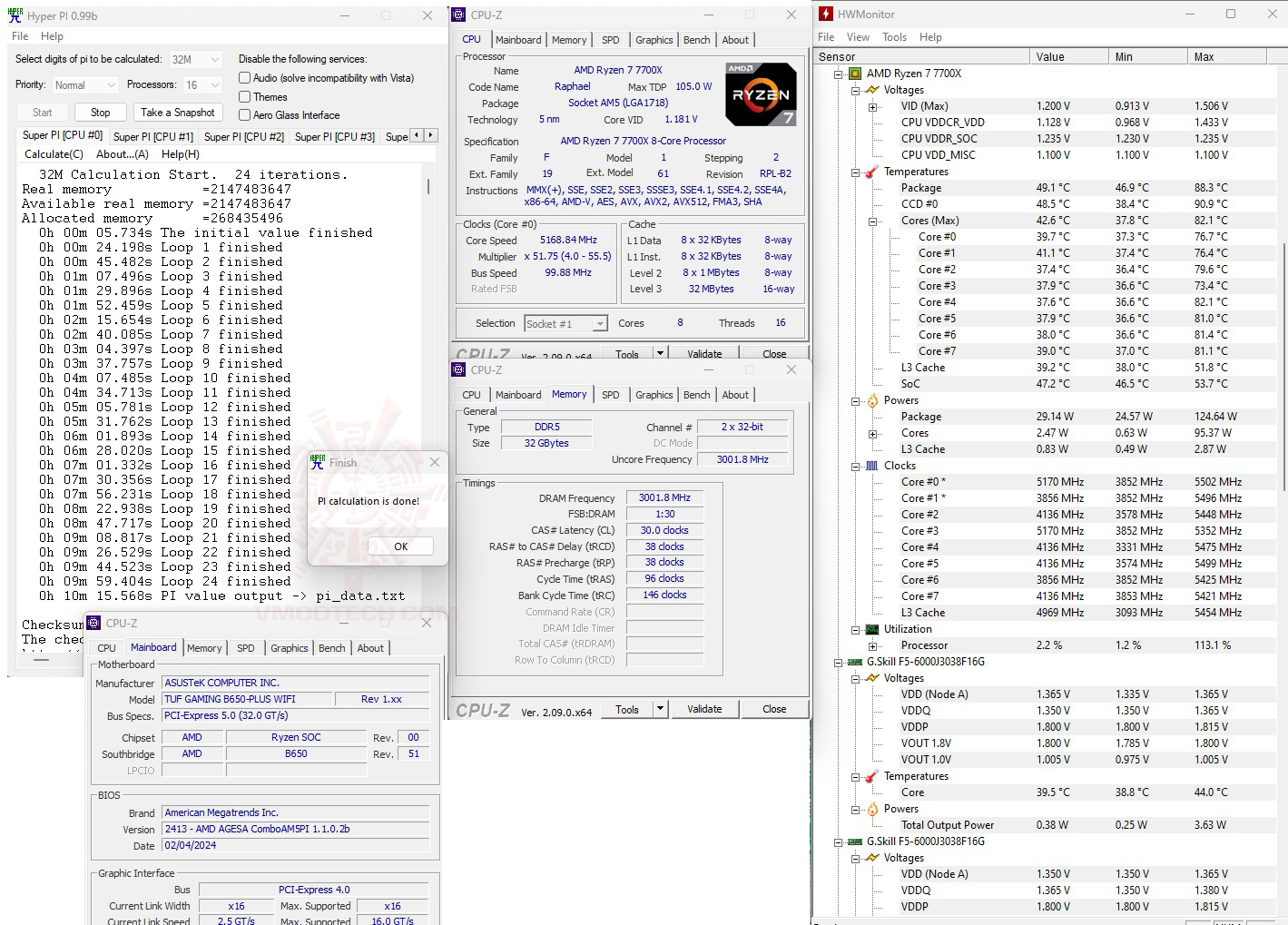Open Hyper PI File menu
This screenshot has height=925, width=1288.
coord(20,36)
